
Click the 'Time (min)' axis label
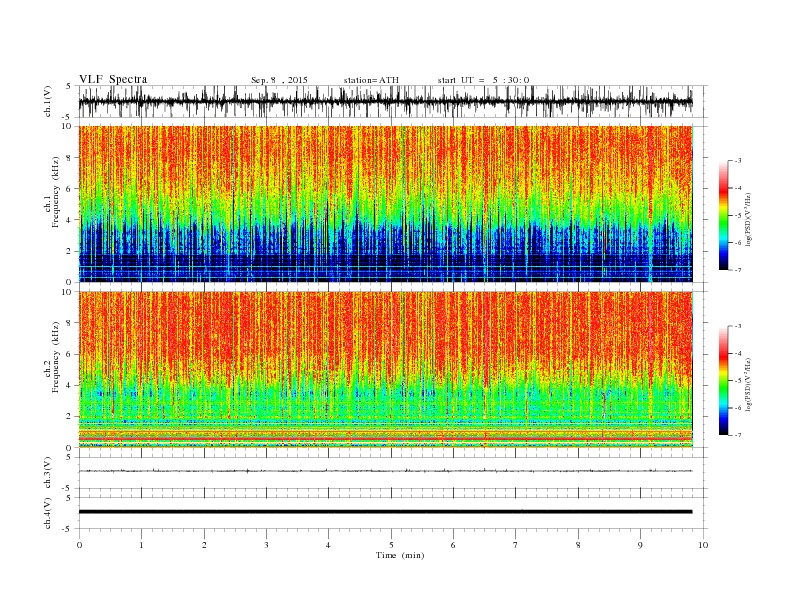point(400,555)
